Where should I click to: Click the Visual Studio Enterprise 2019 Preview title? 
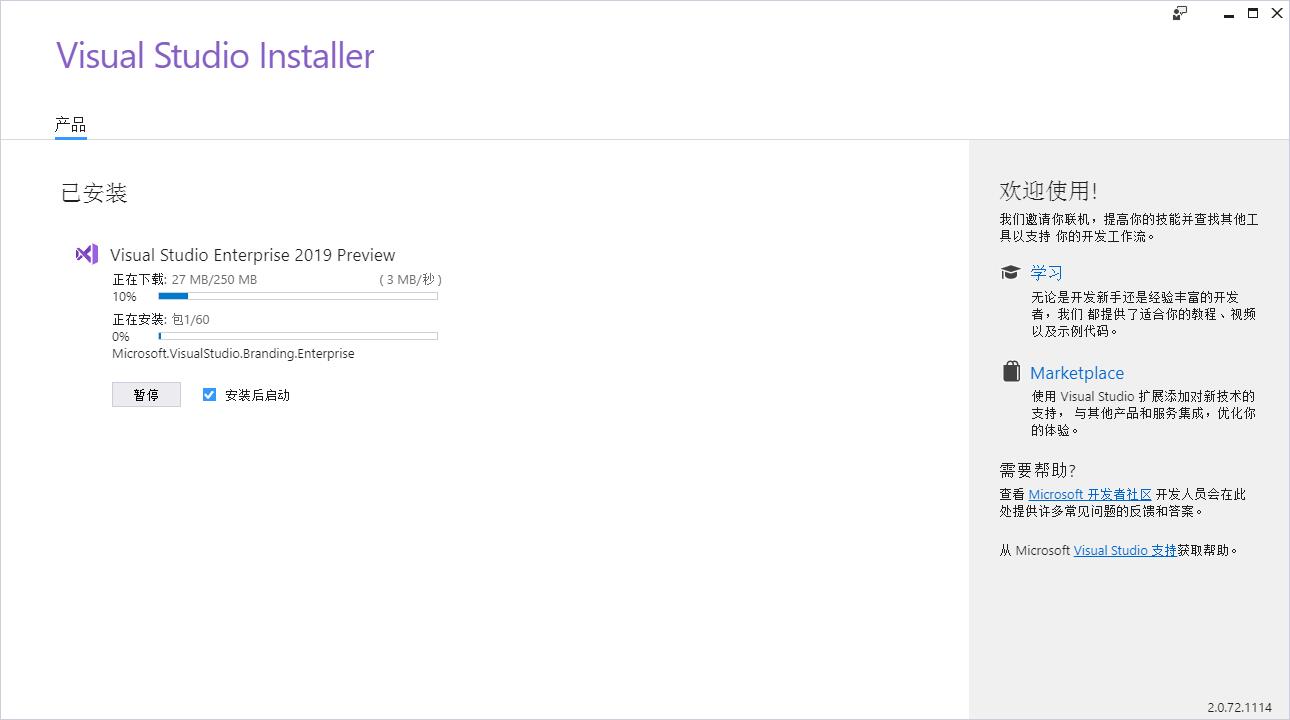coord(252,254)
